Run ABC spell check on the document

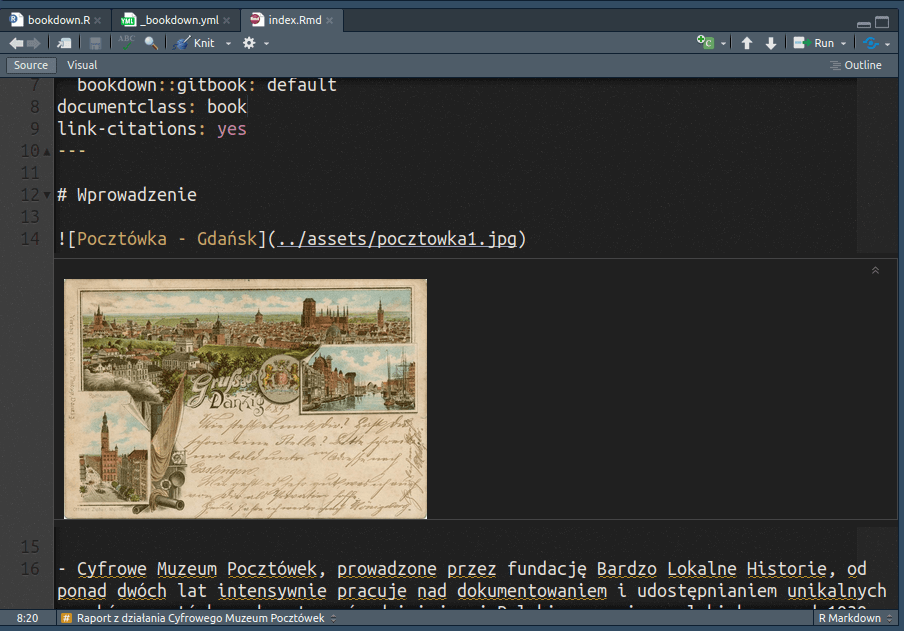tap(126, 43)
